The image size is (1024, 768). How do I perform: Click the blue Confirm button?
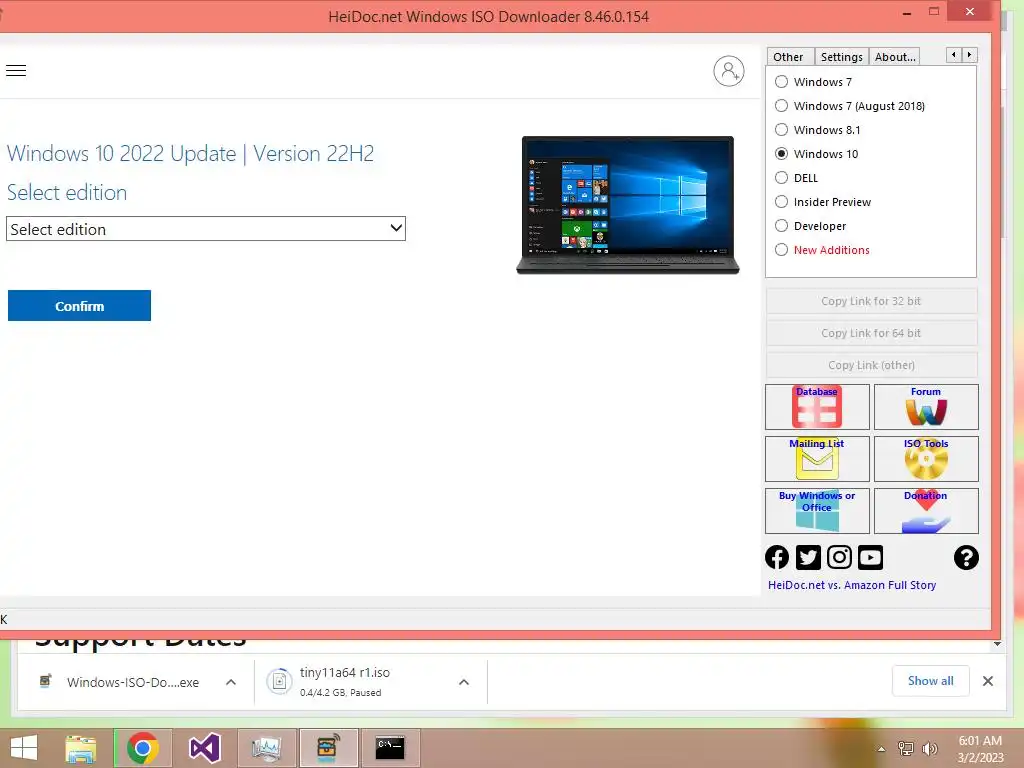[79, 306]
